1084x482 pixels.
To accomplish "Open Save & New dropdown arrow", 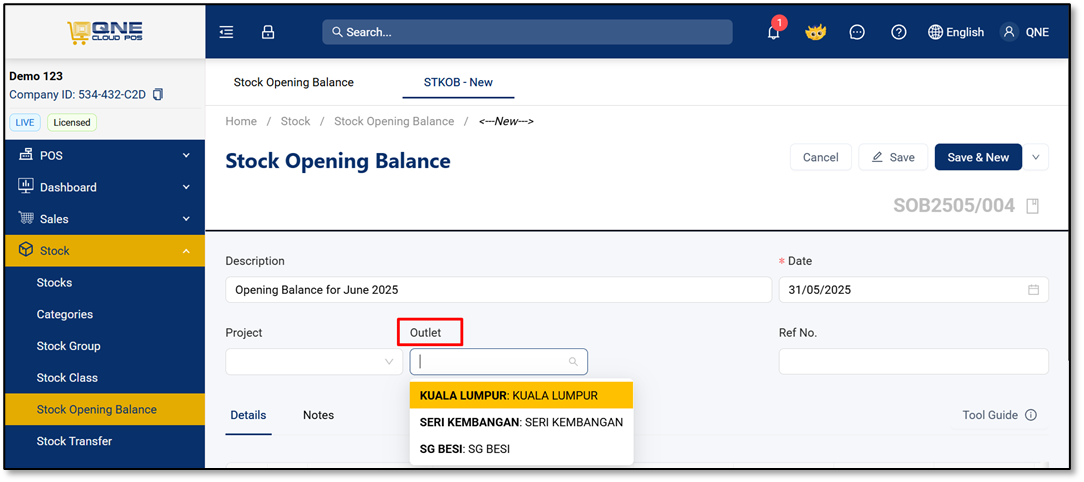I will tap(1036, 157).
